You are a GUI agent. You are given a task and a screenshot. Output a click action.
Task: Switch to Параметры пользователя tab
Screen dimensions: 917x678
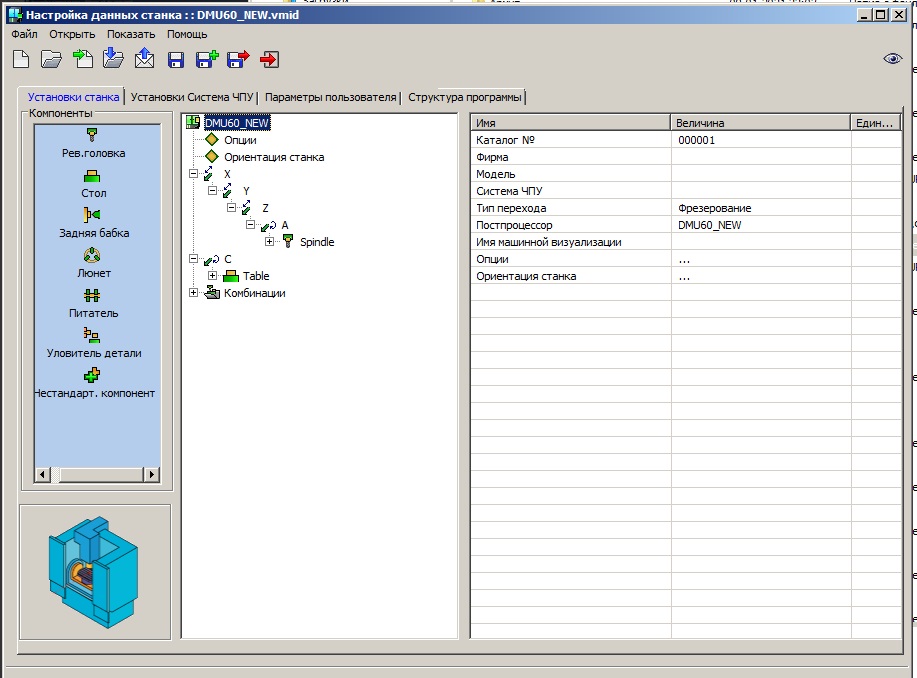click(x=330, y=97)
